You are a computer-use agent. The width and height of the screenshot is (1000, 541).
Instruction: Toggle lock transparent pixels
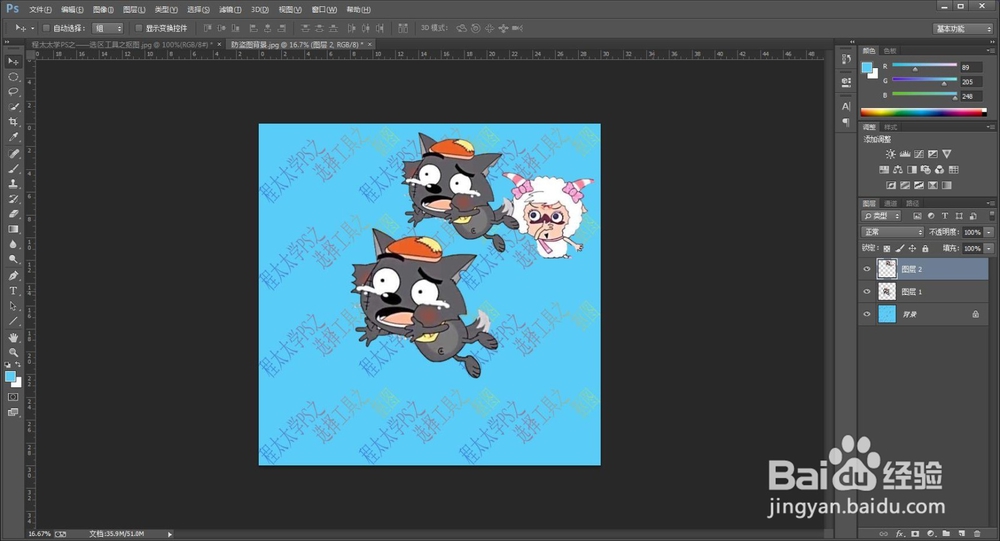(x=886, y=248)
